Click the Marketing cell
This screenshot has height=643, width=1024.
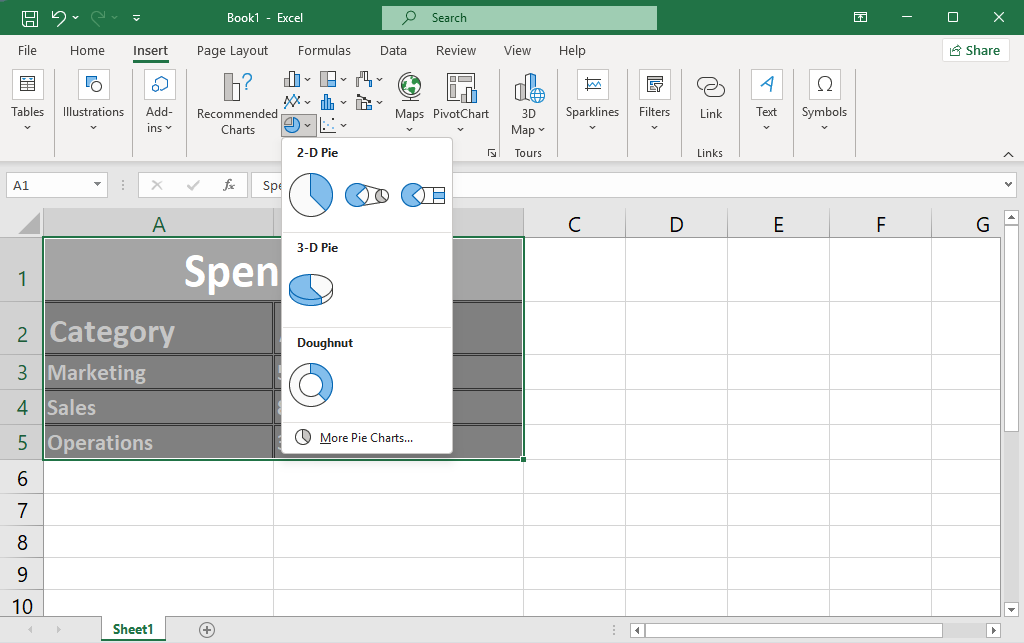159,372
